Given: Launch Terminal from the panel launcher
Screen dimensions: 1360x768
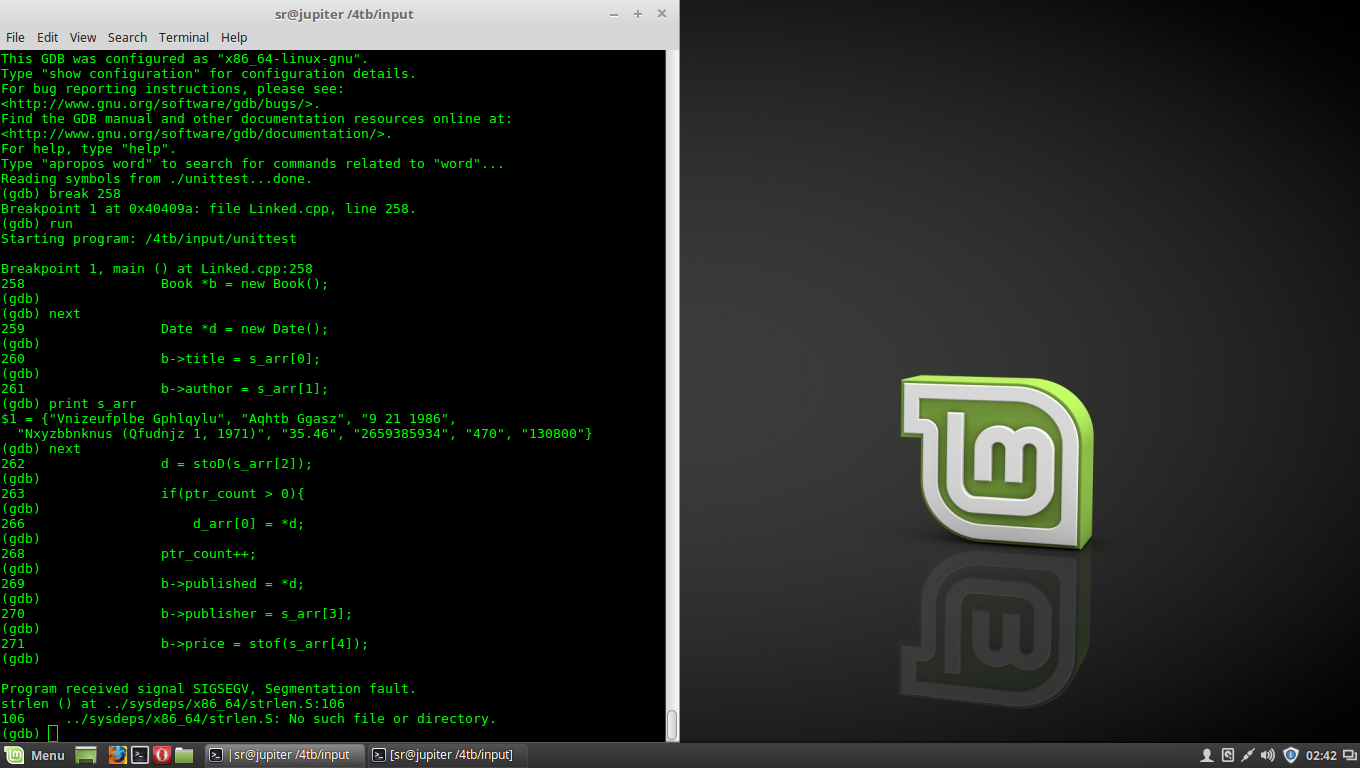Looking at the screenshot, I should [141, 755].
